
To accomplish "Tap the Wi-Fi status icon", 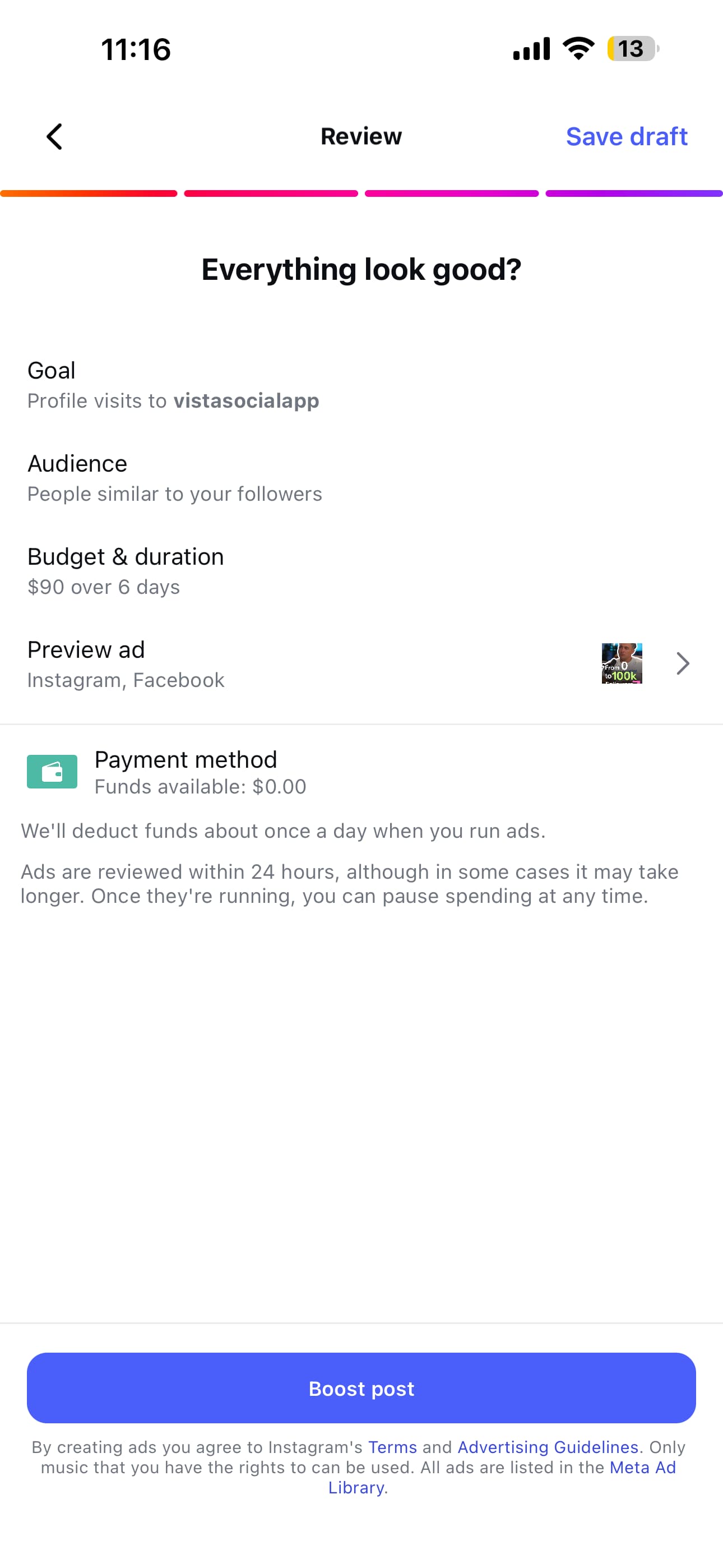I will point(578,49).
